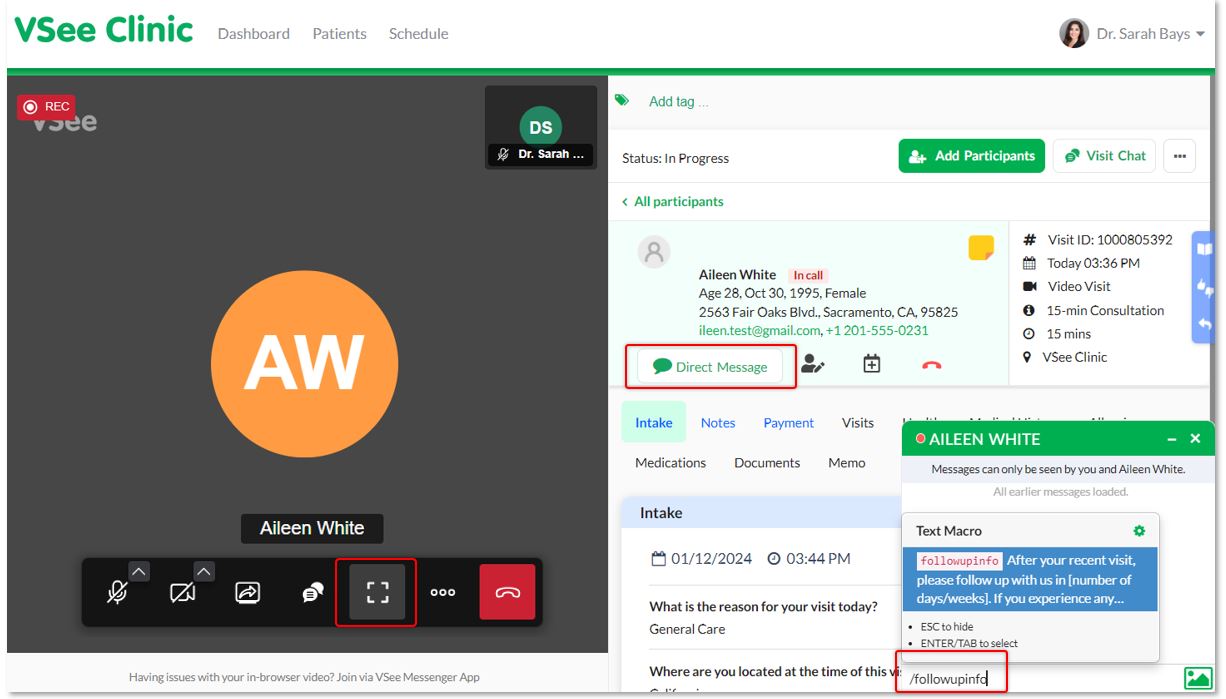
Task: Open the Visits tab
Action: tap(858, 422)
